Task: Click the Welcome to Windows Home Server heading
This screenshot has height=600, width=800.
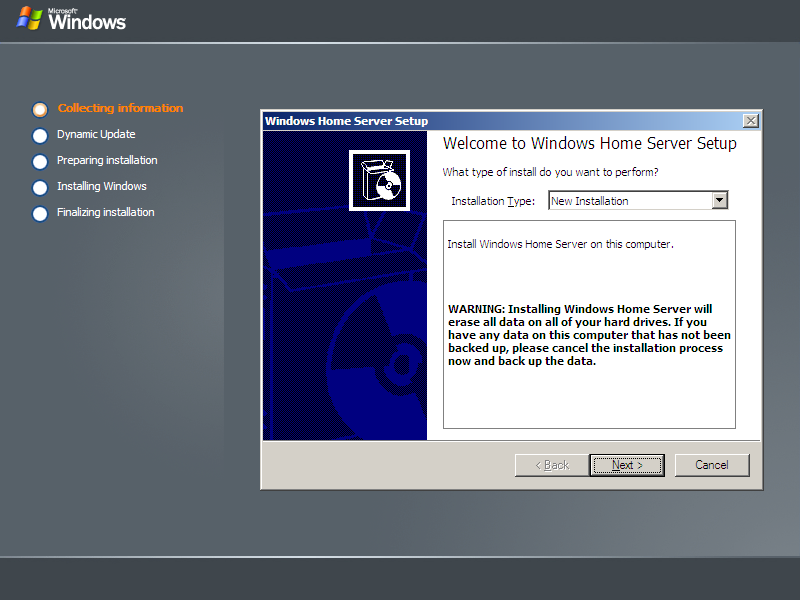Action: click(x=589, y=144)
